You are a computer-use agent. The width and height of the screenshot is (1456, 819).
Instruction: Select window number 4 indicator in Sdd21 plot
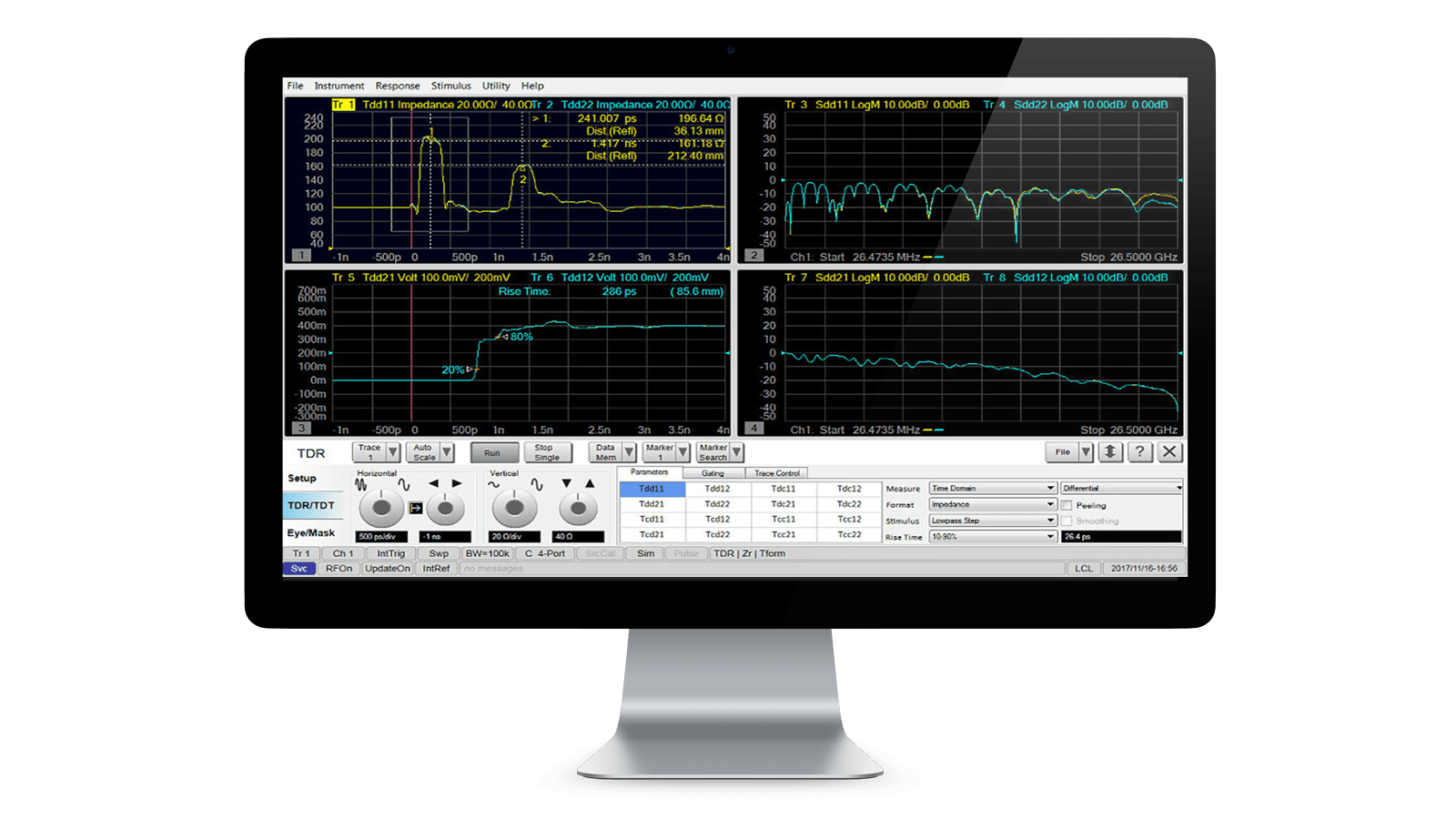pyautogui.click(x=753, y=428)
